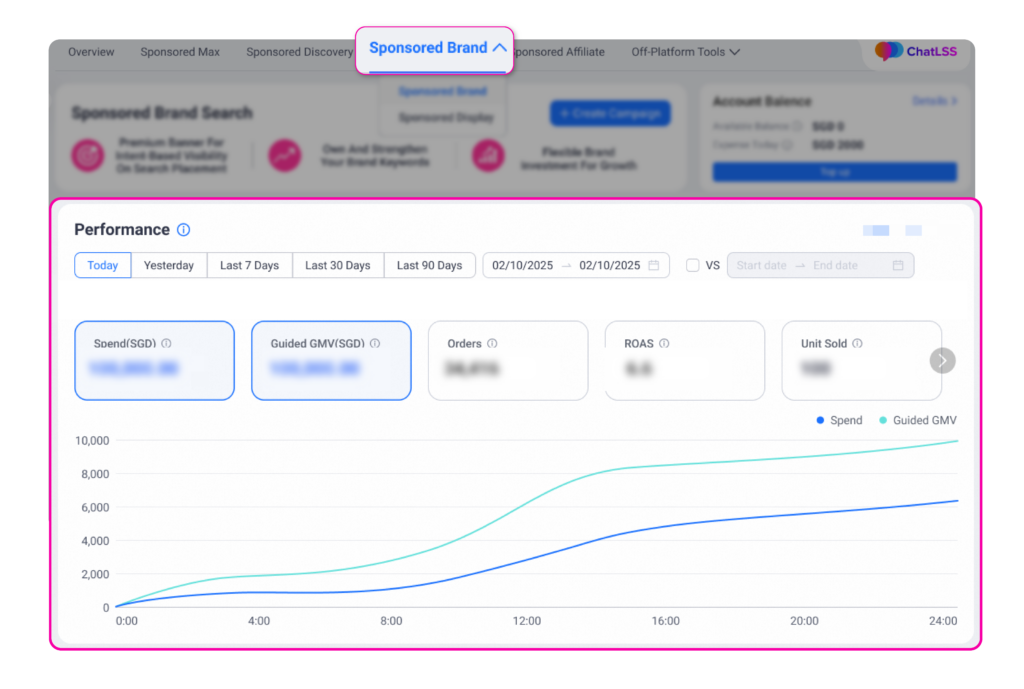Select the Last 7 Days range
1024x689 pixels.
[x=249, y=266]
